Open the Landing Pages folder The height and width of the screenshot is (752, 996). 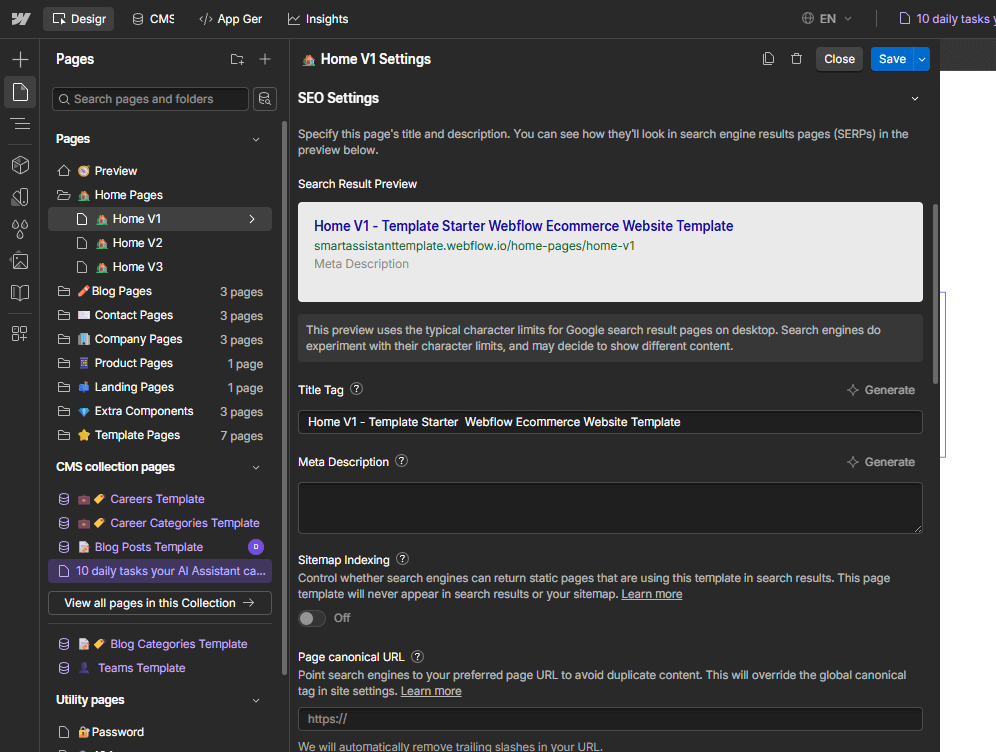[x=160, y=387]
